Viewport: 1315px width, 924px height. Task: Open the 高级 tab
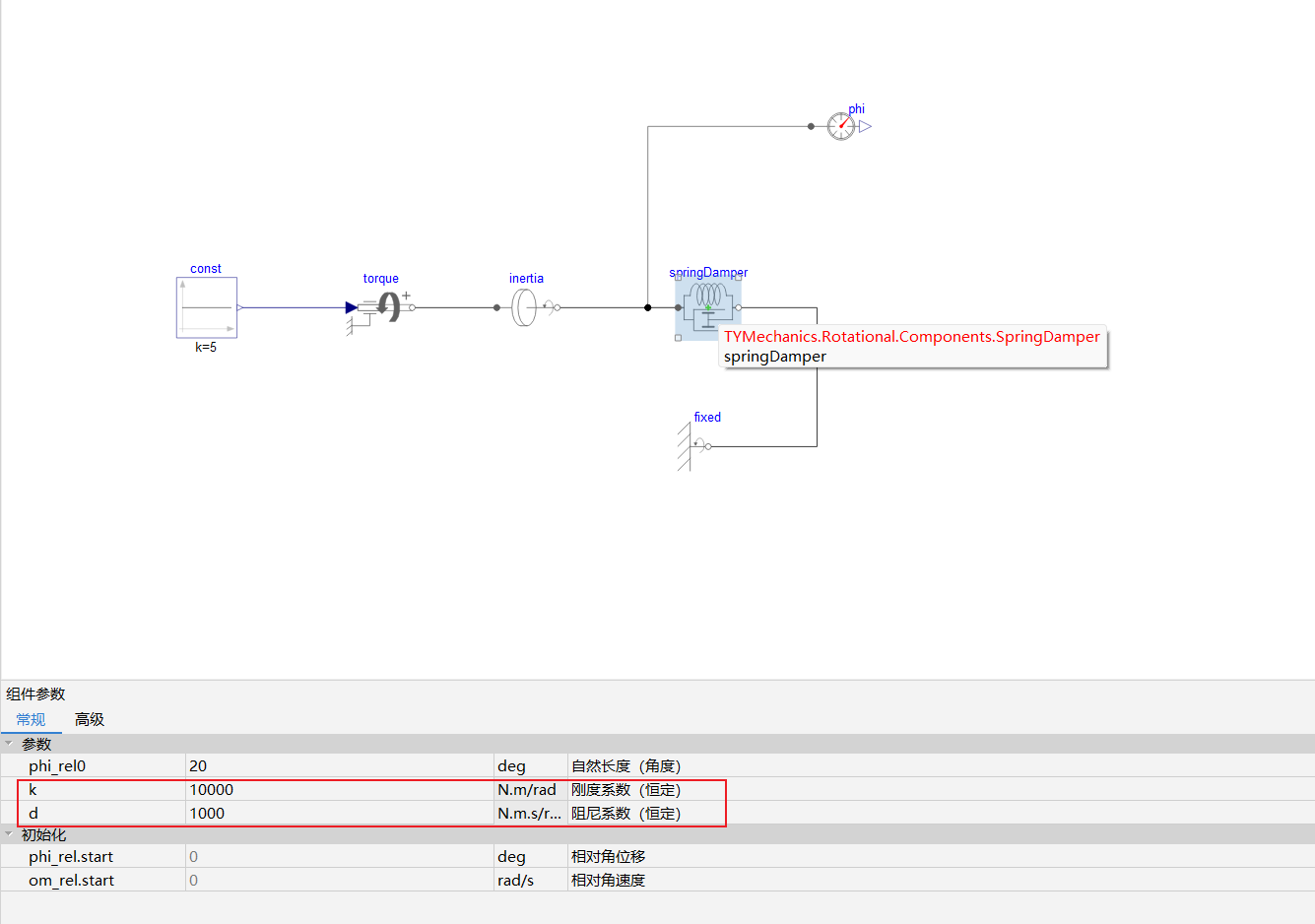[x=90, y=719]
